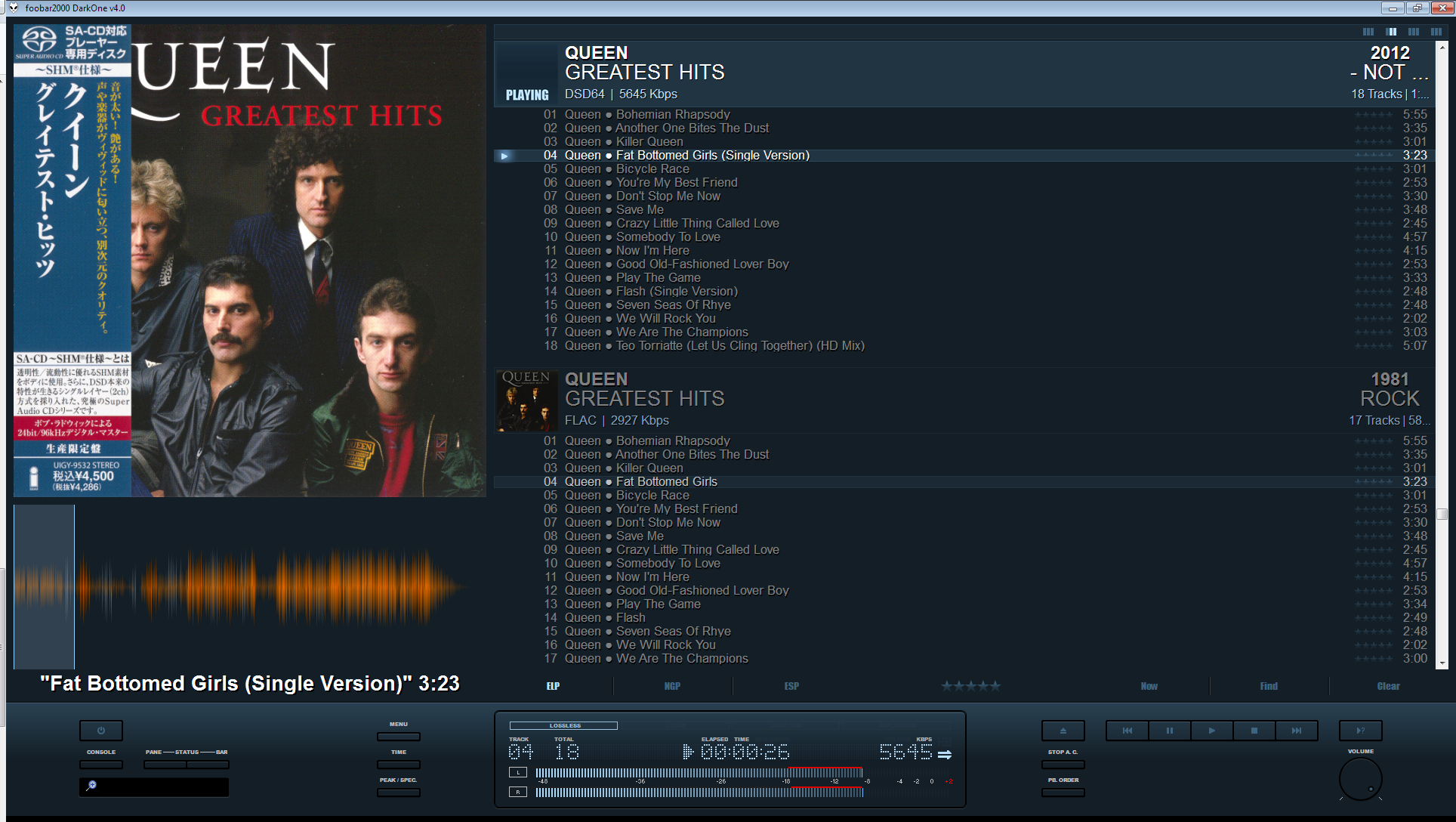The height and width of the screenshot is (822, 1456).
Task: Select "Seven Seas Of Rhye" in the FLAC album
Action: (x=964, y=632)
